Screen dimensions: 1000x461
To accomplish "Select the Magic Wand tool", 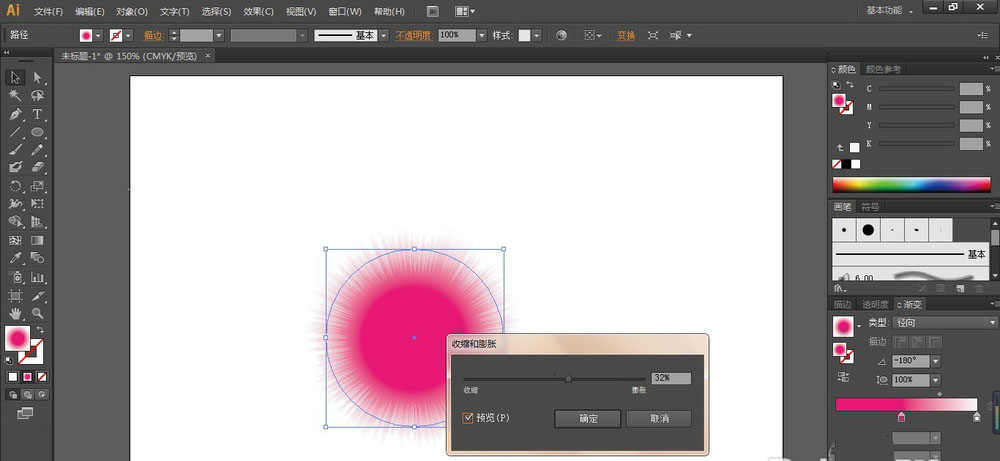I will click(16, 96).
